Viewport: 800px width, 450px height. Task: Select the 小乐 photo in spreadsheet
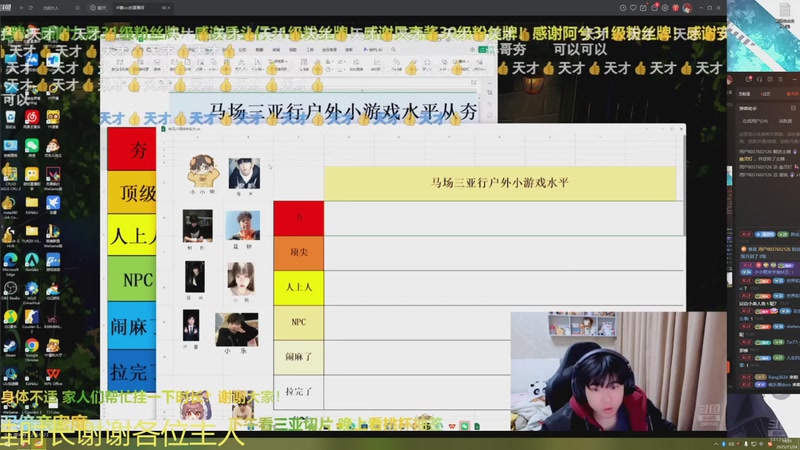(x=237, y=330)
